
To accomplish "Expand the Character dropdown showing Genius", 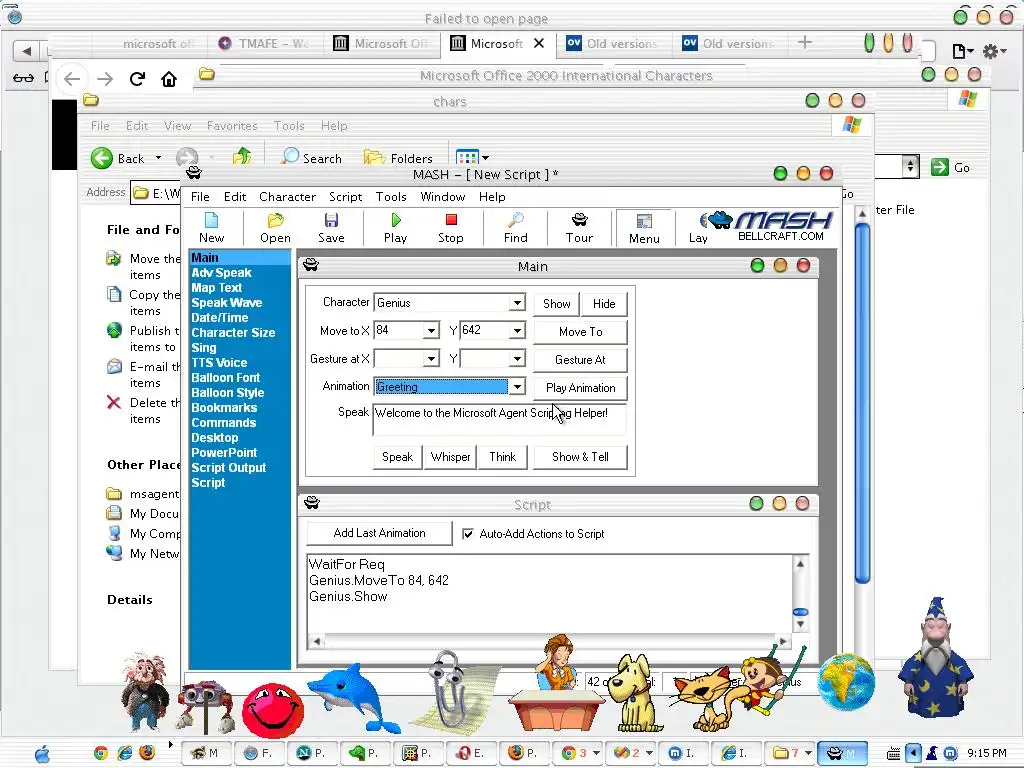I will 517,302.
